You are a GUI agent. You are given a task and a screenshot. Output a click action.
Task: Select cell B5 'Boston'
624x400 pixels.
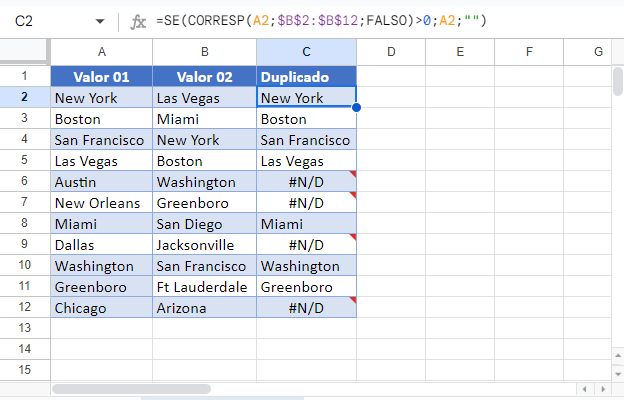click(205, 160)
